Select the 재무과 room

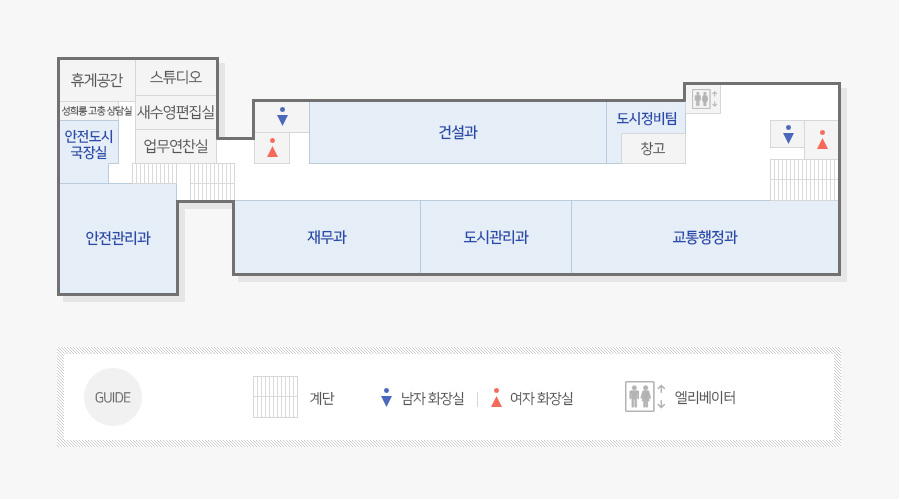(327, 237)
